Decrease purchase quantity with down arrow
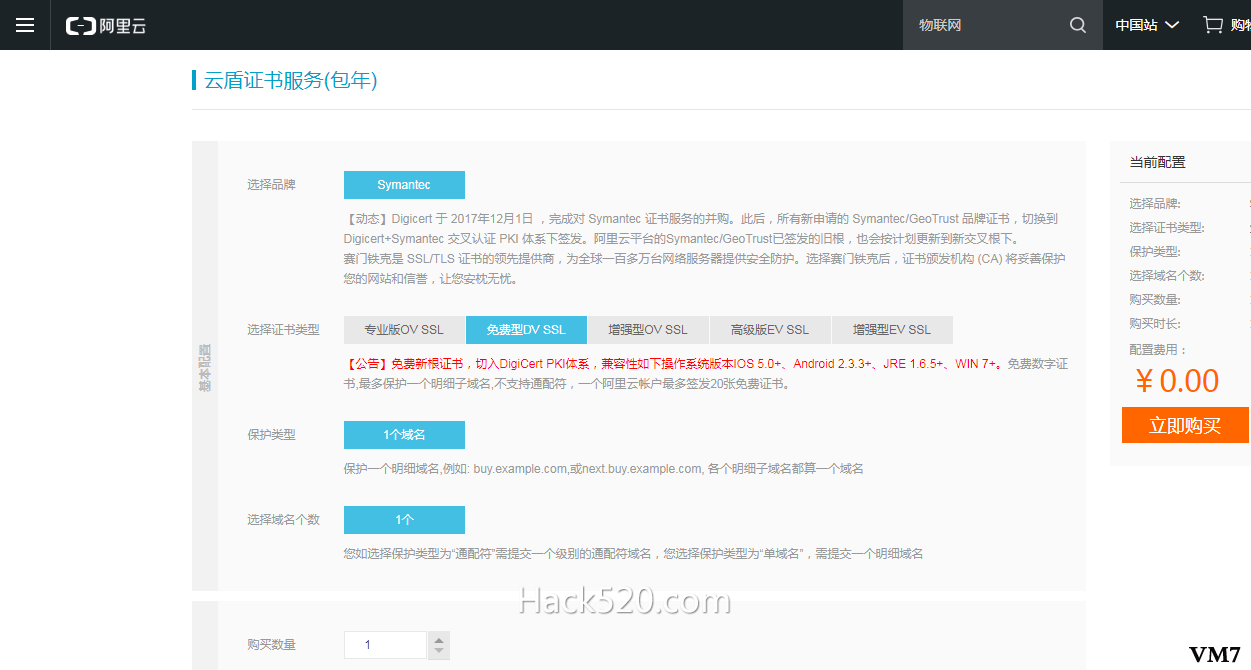The width and height of the screenshot is (1251, 670). click(x=438, y=652)
